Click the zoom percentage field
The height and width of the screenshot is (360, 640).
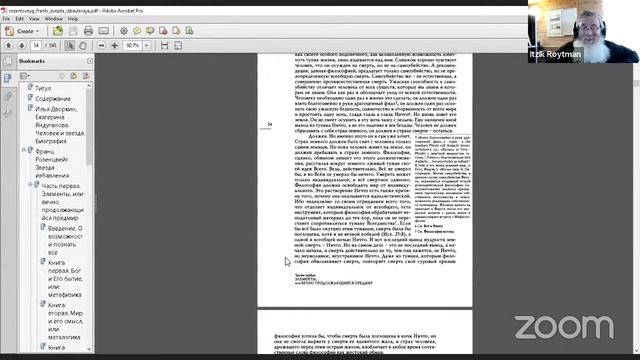[132, 46]
